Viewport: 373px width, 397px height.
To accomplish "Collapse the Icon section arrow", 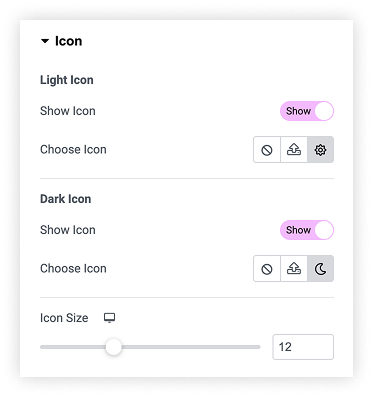I will pos(45,41).
